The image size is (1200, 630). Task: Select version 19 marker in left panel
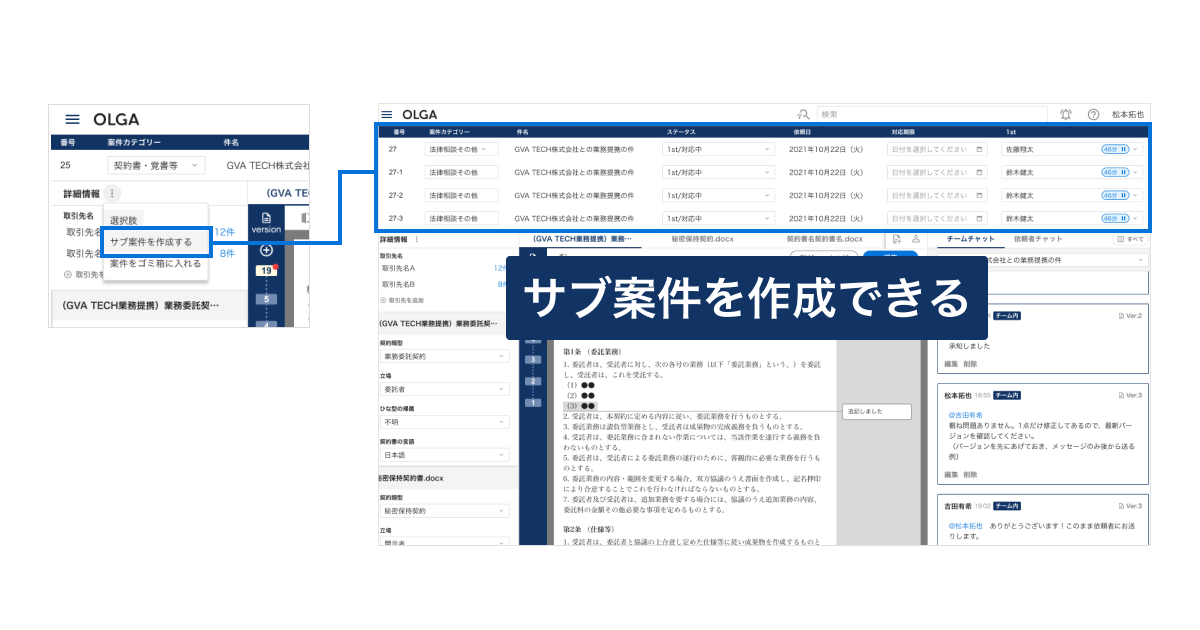[x=266, y=271]
